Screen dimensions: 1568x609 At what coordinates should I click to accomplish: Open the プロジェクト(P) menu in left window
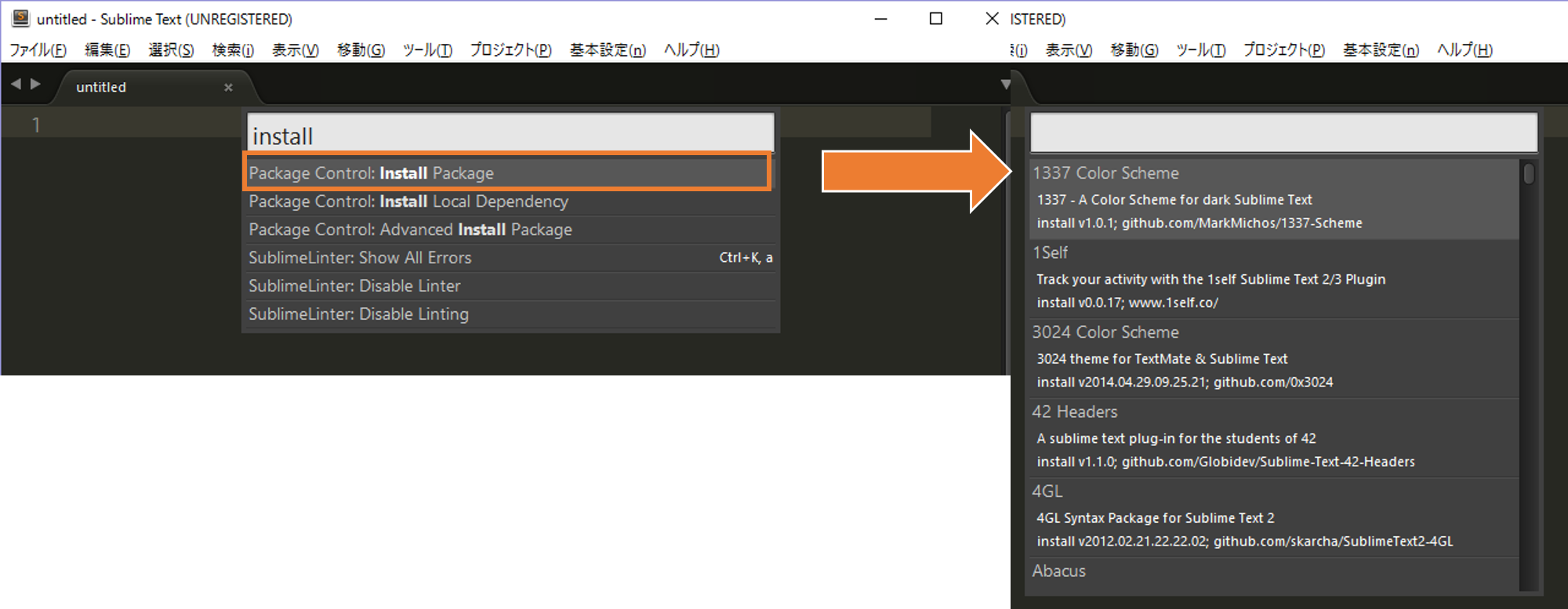pyautogui.click(x=511, y=50)
